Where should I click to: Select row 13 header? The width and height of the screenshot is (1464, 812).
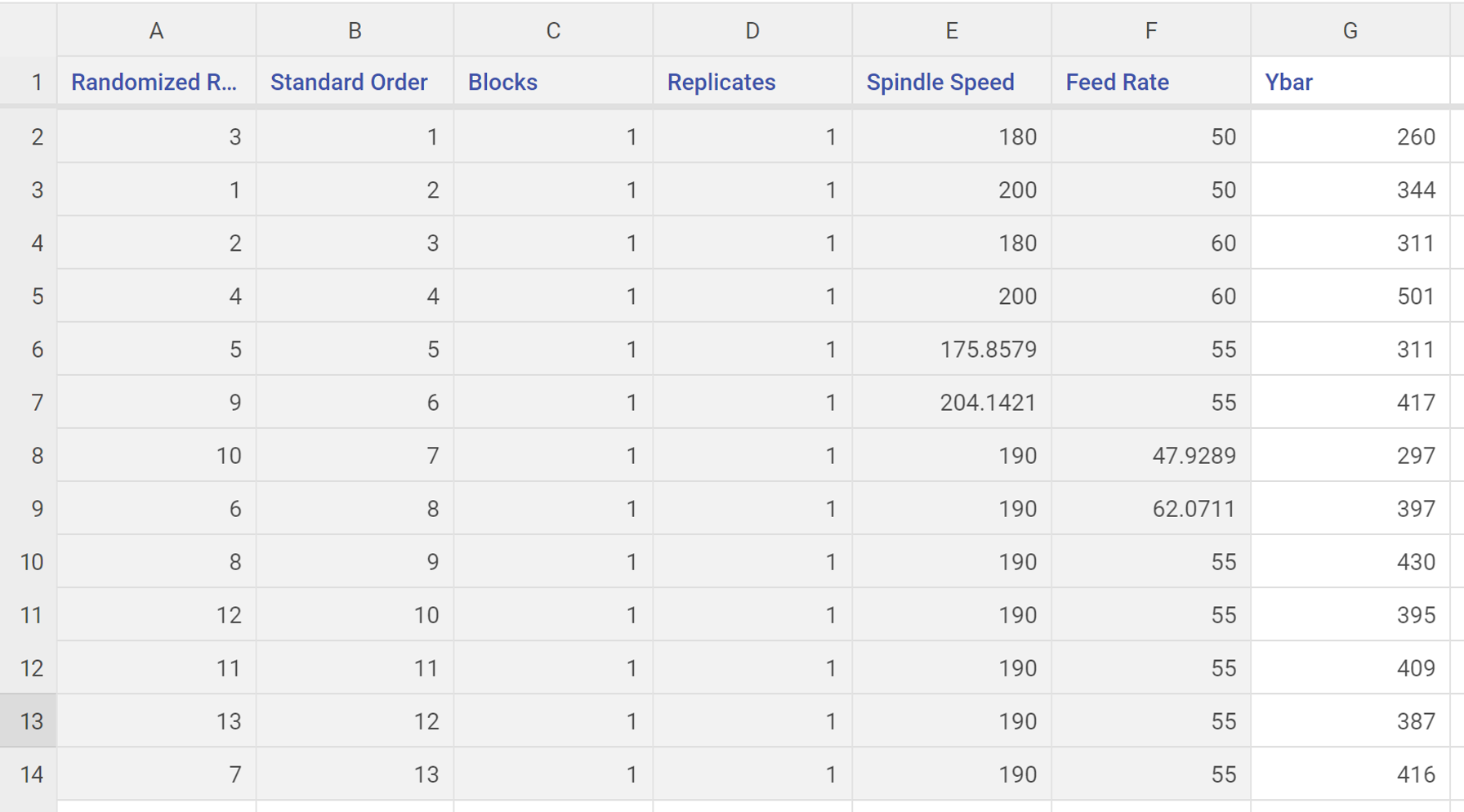click(29, 721)
